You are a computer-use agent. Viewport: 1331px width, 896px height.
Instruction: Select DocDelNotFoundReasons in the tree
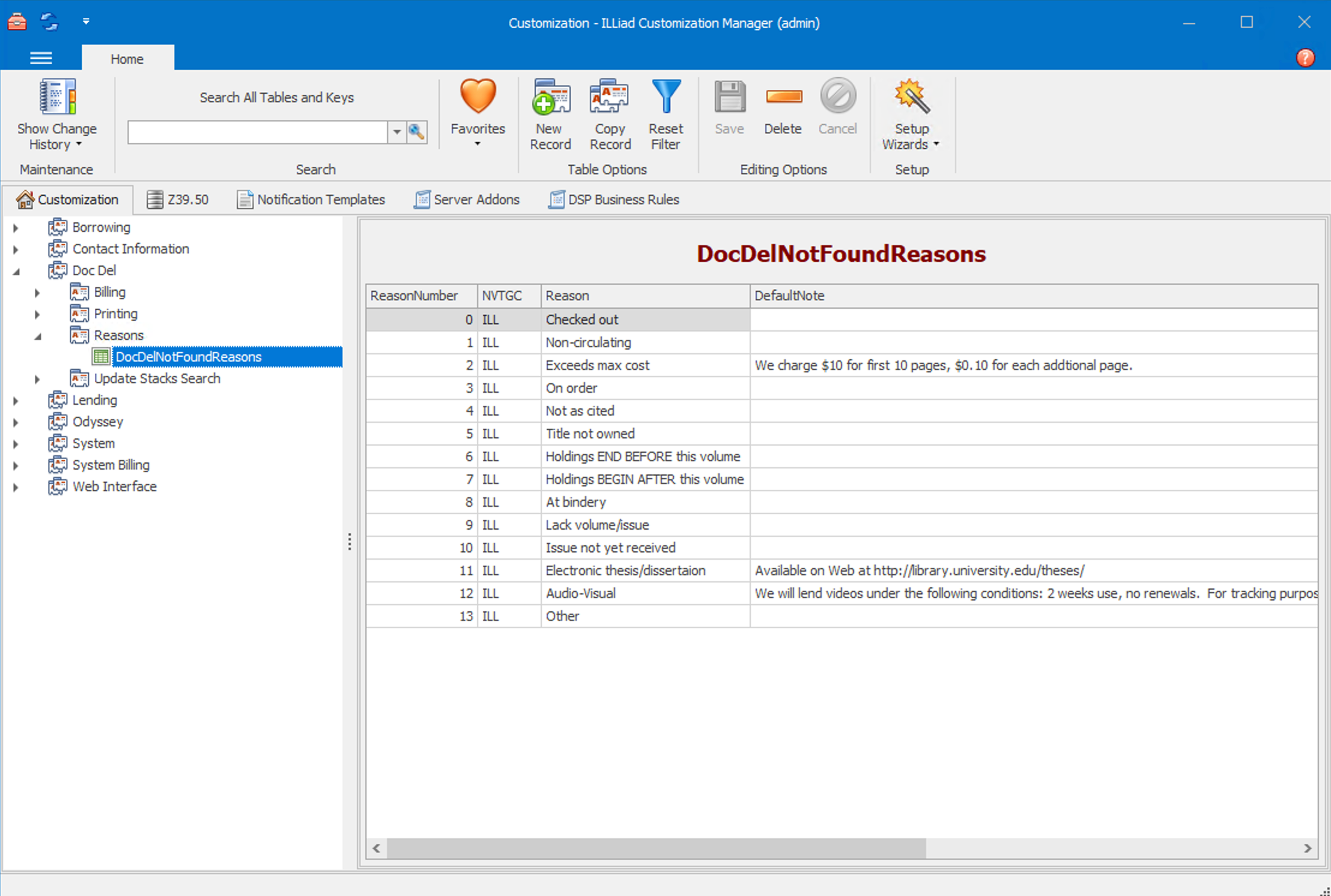[x=189, y=356]
